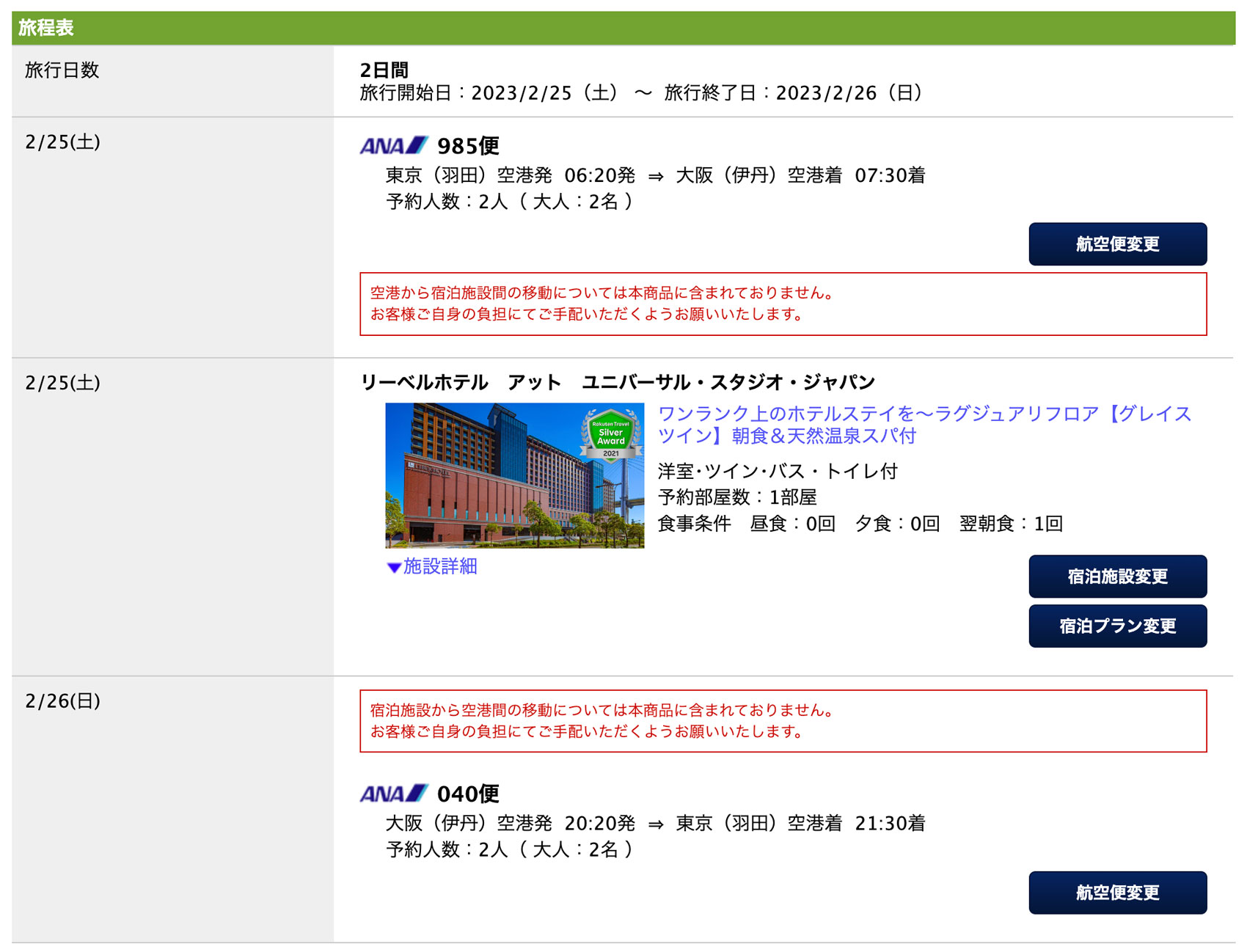Click the hotel name リーベルホテル アット ユニバーサル
The image size is (1247, 952).
(618, 382)
